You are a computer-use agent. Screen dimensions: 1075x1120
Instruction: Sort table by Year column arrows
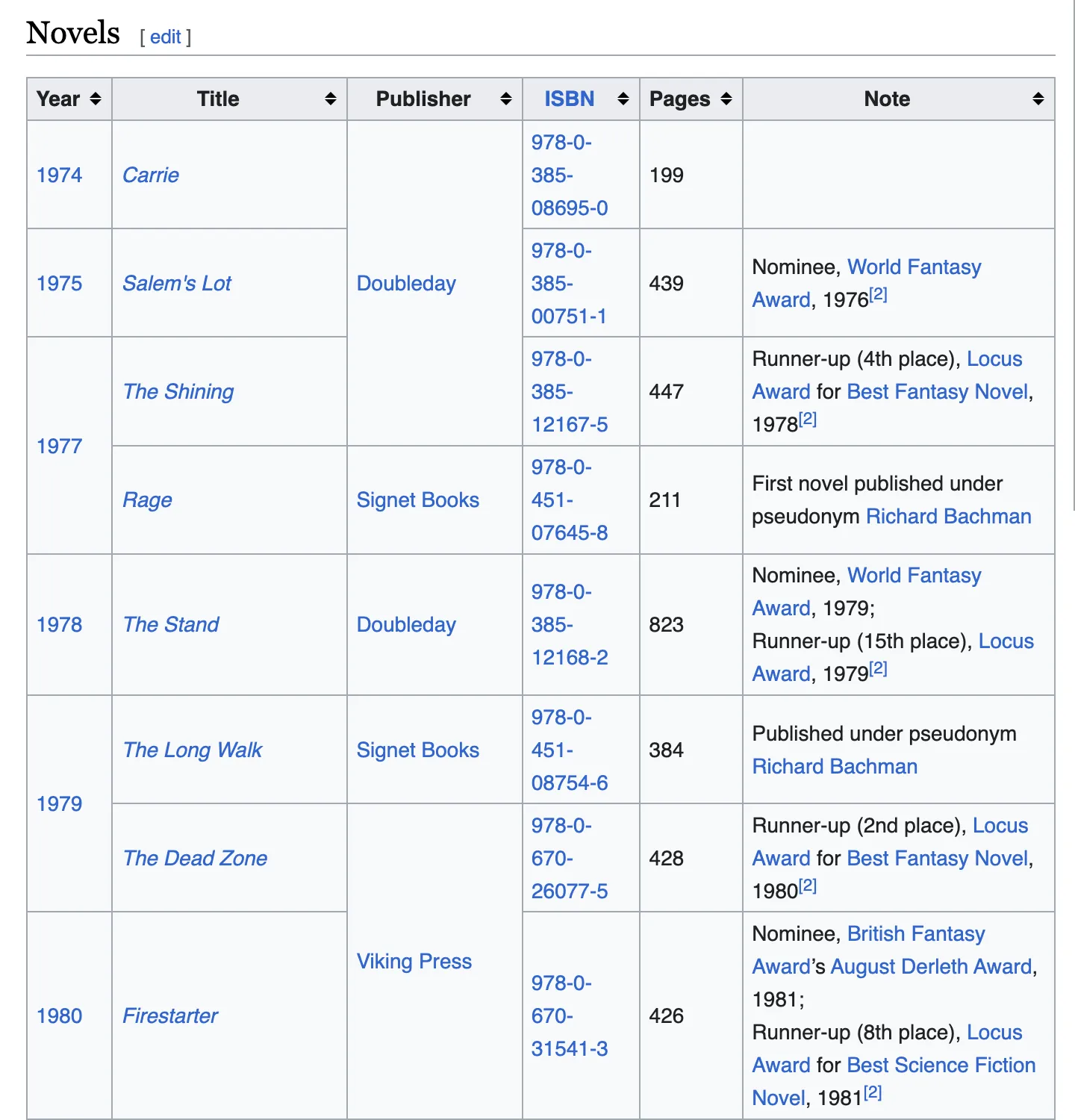[x=95, y=99]
